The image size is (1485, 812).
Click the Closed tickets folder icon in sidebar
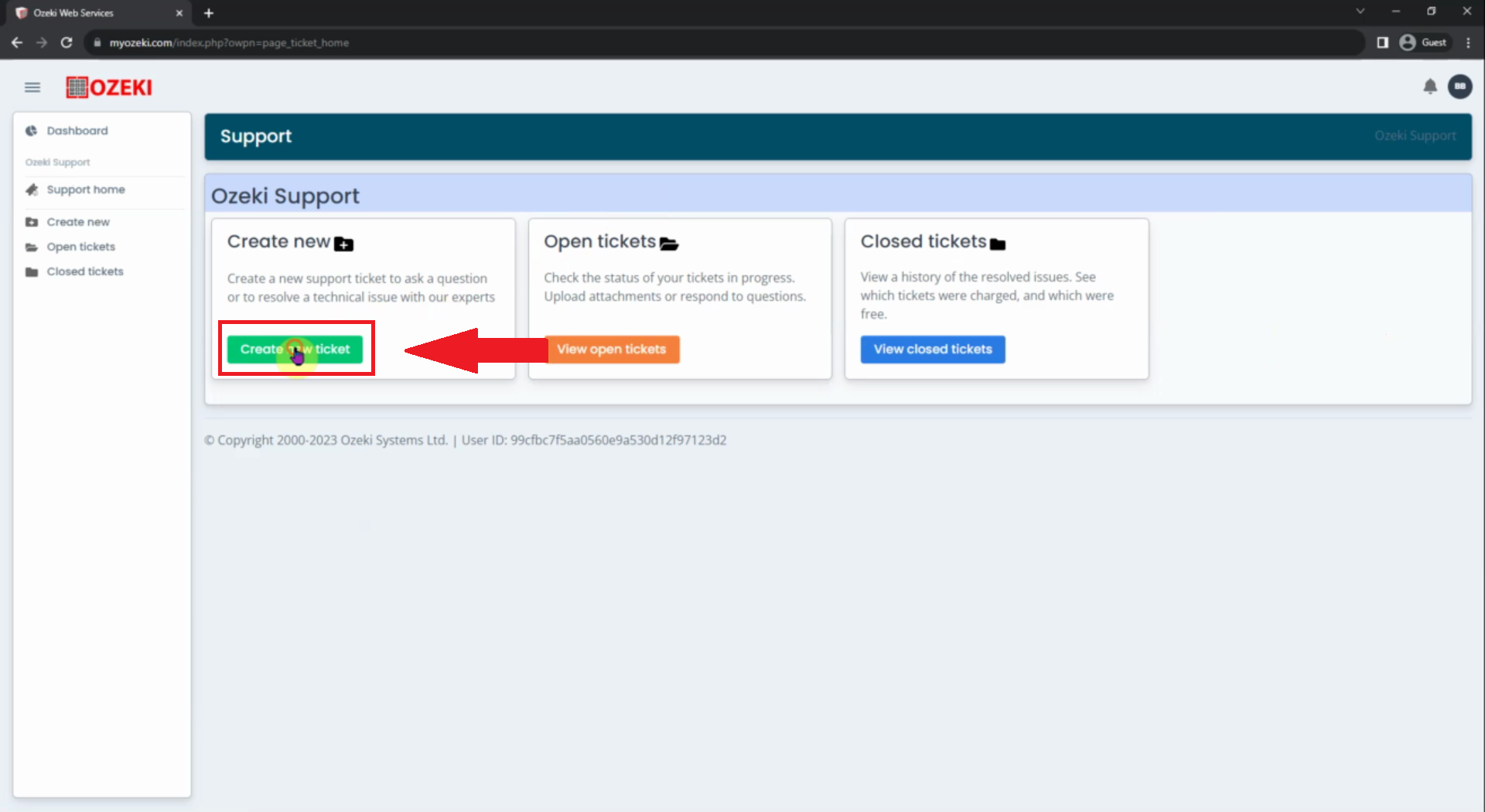click(x=32, y=271)
